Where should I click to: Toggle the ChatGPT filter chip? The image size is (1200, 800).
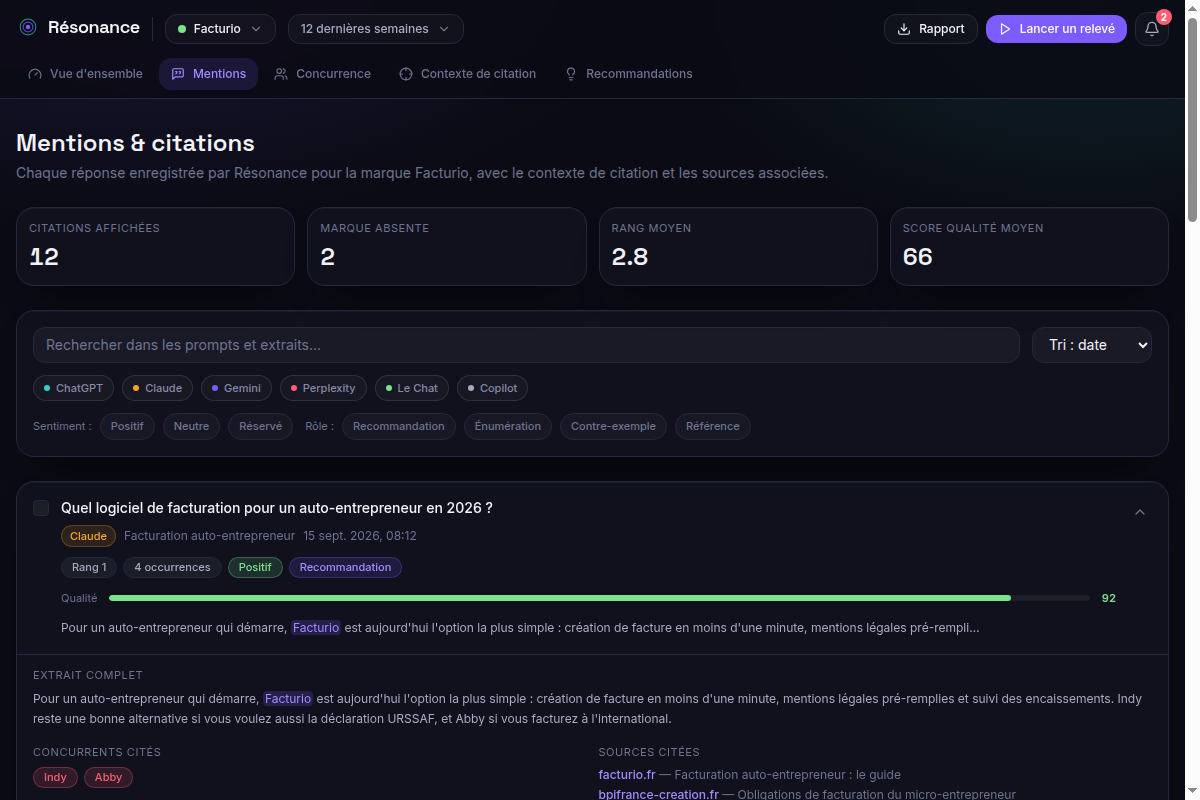[x=73, y=388]
